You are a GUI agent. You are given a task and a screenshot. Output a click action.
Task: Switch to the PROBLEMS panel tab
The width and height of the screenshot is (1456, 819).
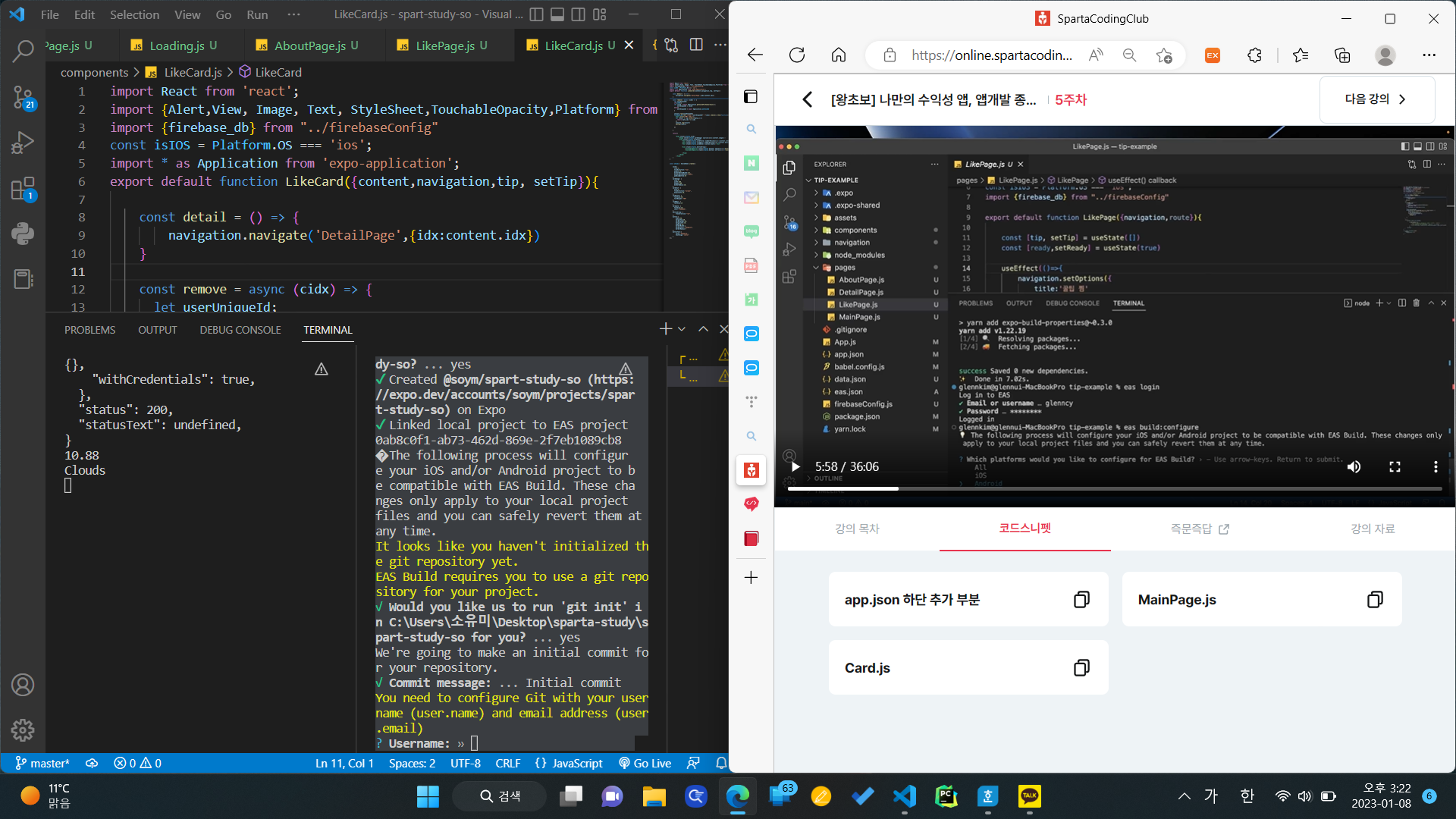pyautogui.click(x=90, y=330)
